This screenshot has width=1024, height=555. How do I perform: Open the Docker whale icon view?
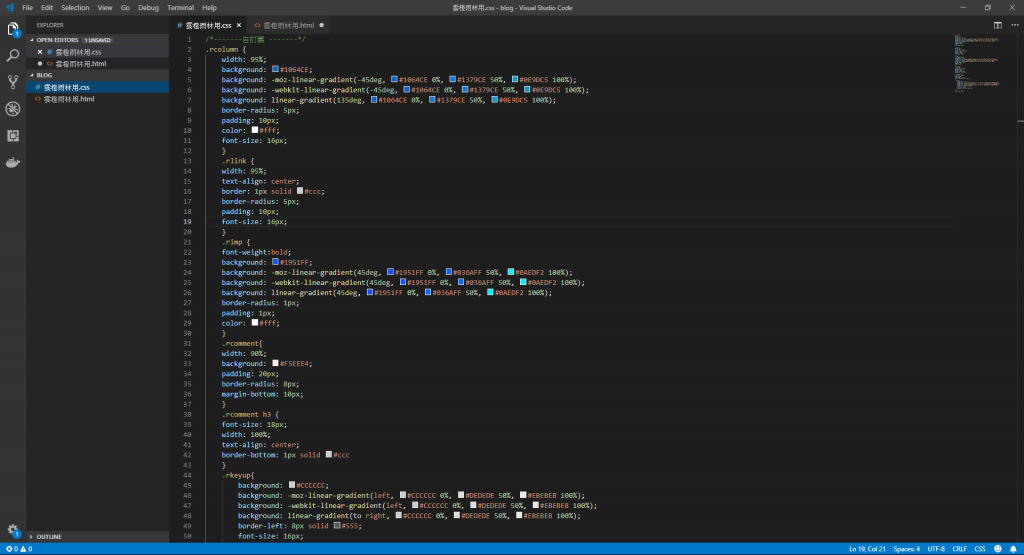(12, 162)
